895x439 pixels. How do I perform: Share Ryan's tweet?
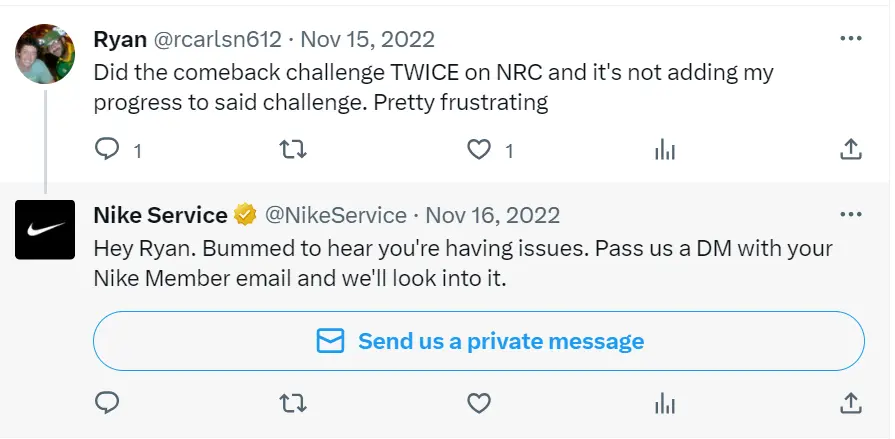pyautogui.click(x=850, y=150)
